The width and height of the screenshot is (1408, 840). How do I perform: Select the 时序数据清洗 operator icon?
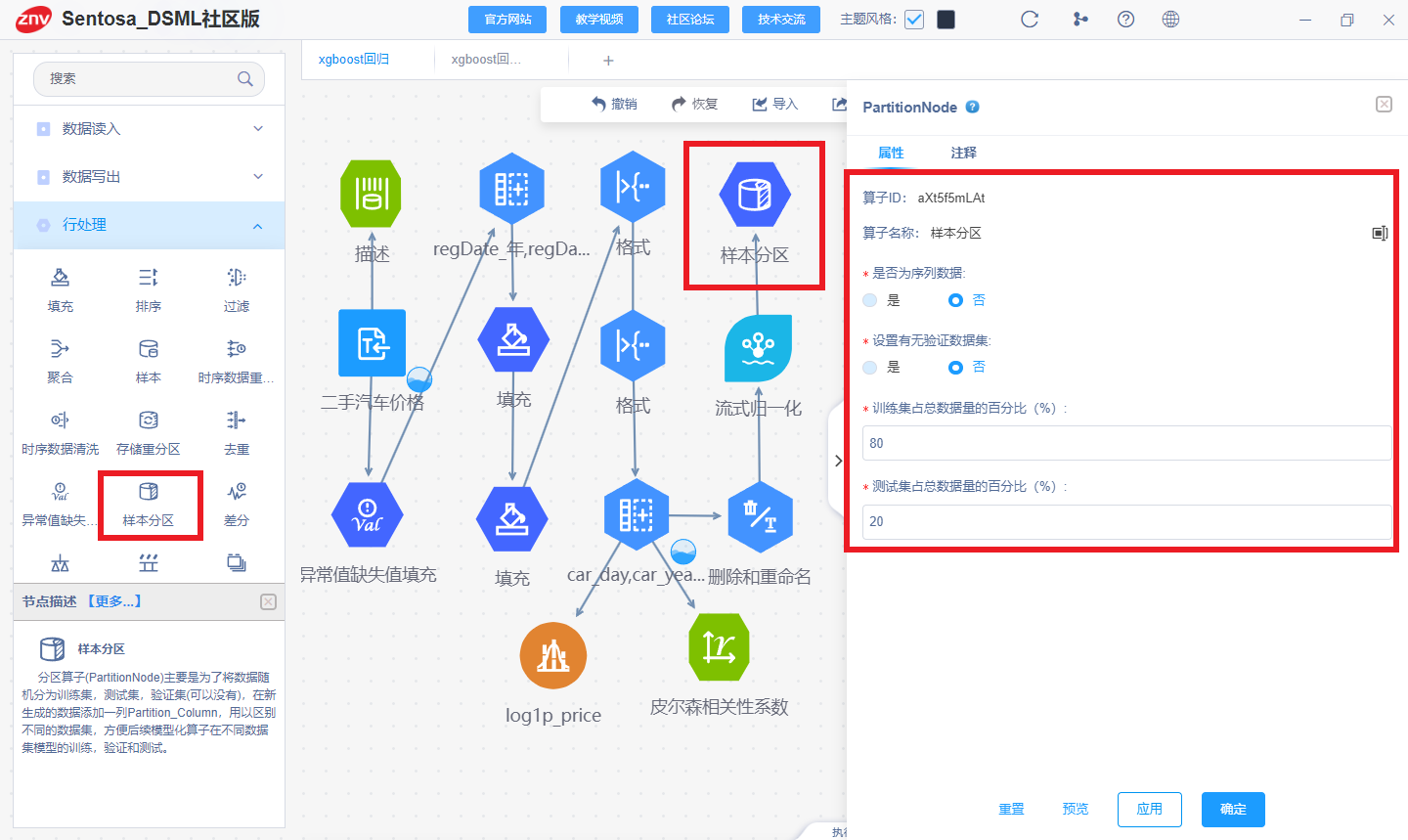click(60, 420)
